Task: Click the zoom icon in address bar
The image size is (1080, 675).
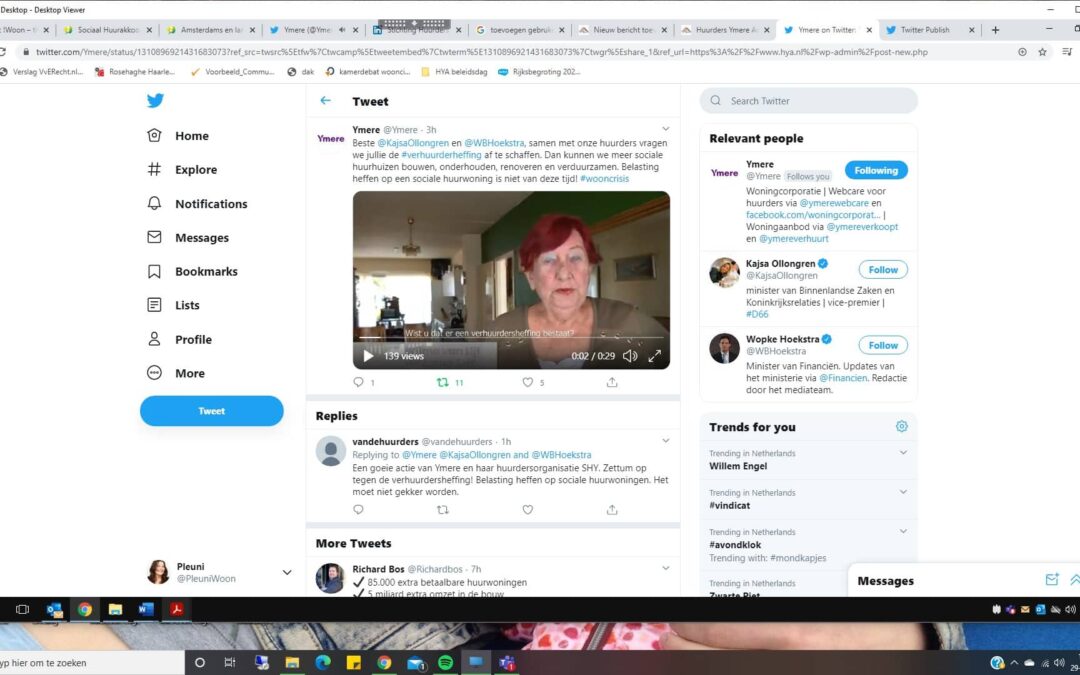Action: (x=1022, y=52)
